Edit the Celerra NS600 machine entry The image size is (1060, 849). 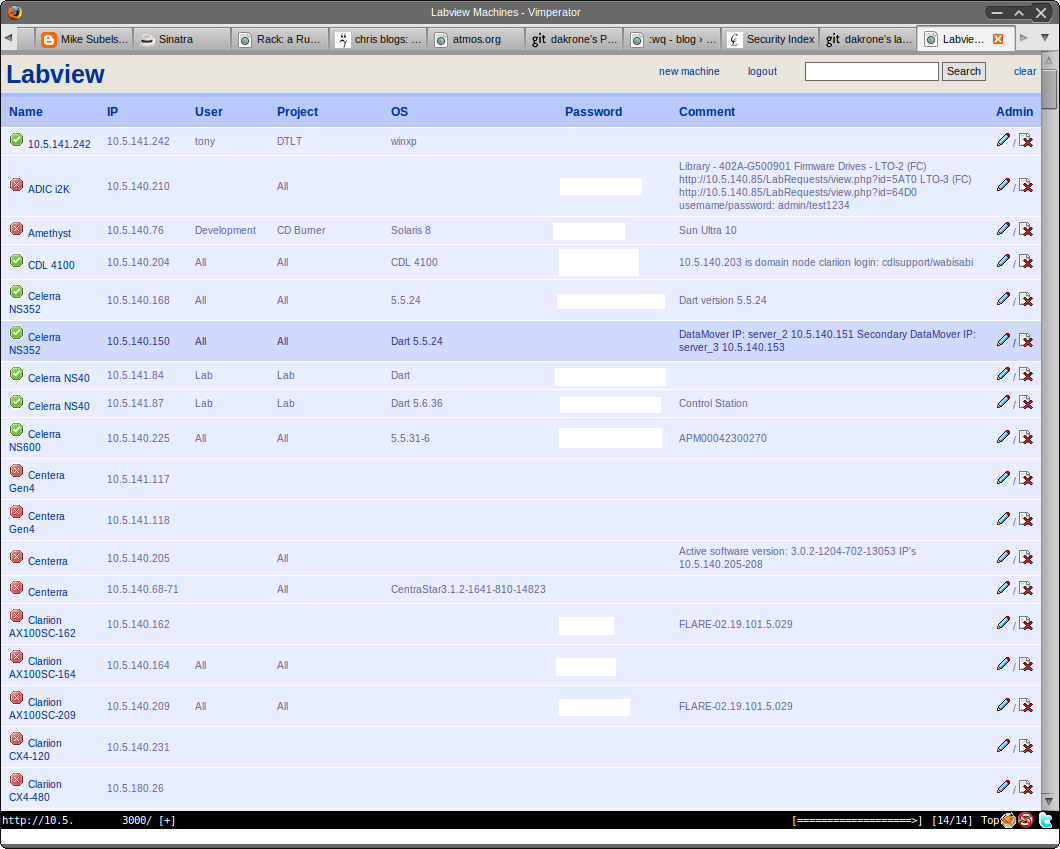1003,437
